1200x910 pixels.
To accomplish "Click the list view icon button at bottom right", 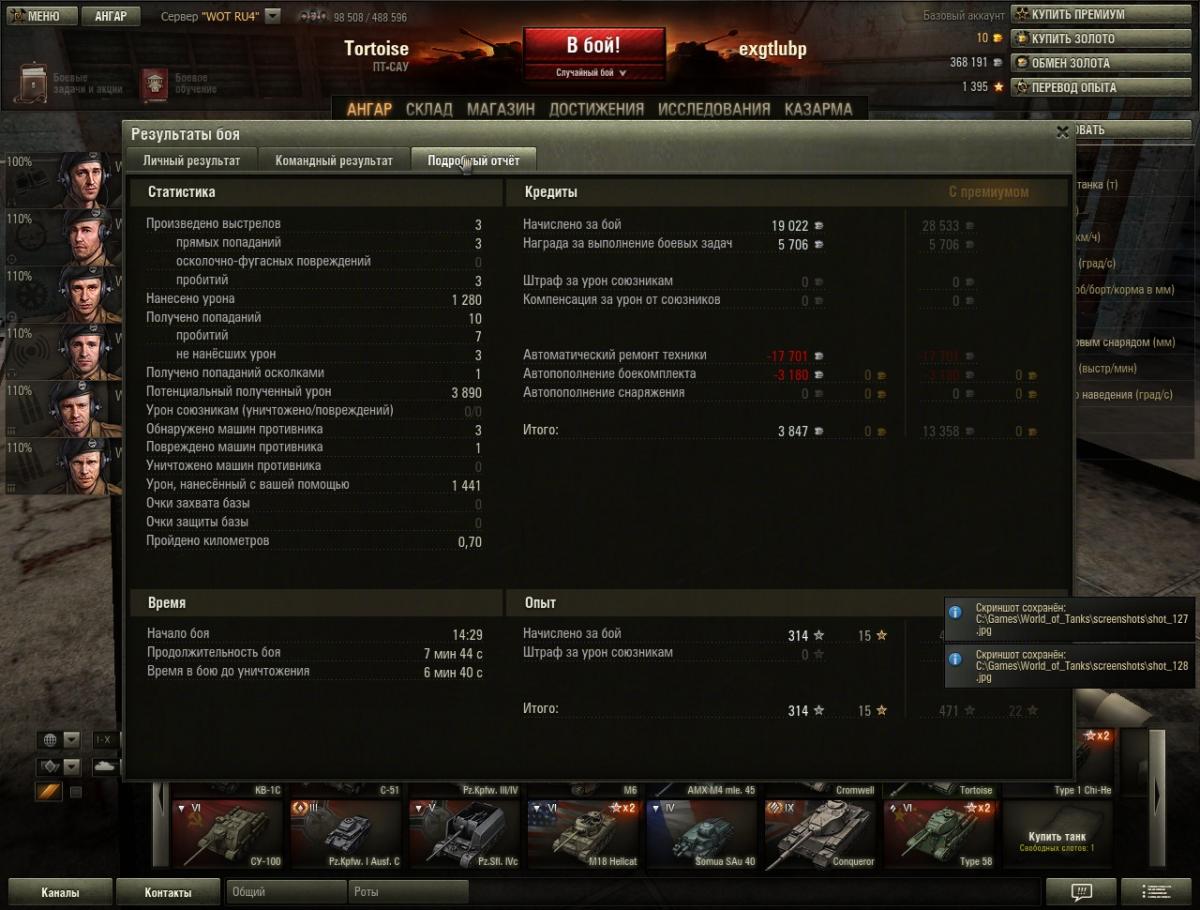I will pos(1157,892).
